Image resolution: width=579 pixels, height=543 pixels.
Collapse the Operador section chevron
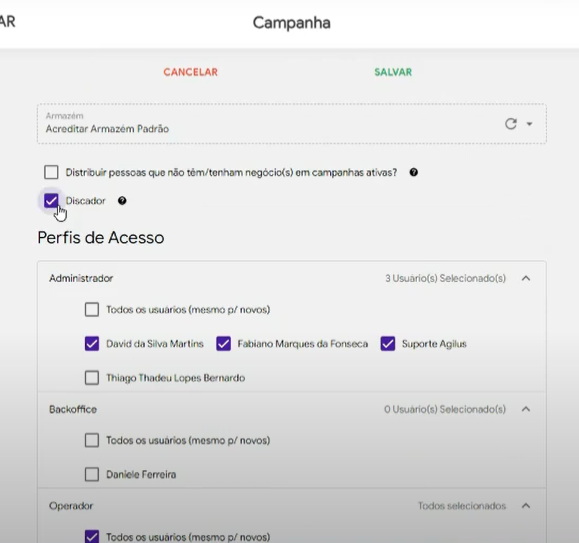click(x=526, y=506)
